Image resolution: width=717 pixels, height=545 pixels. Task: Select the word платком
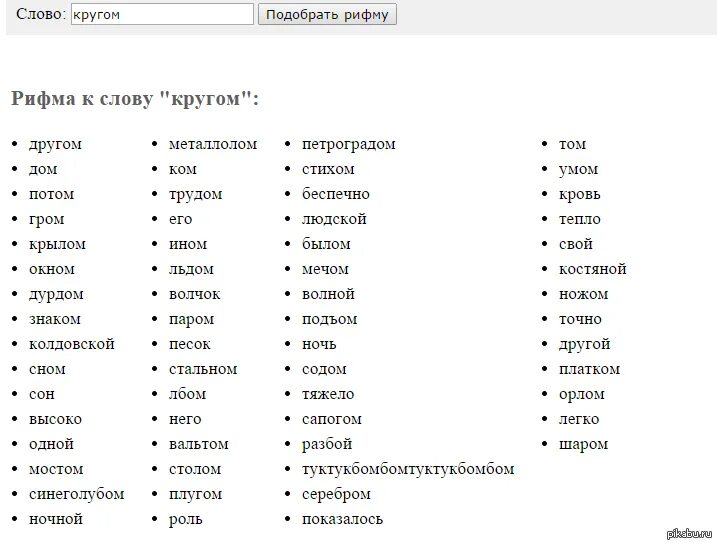589,369
